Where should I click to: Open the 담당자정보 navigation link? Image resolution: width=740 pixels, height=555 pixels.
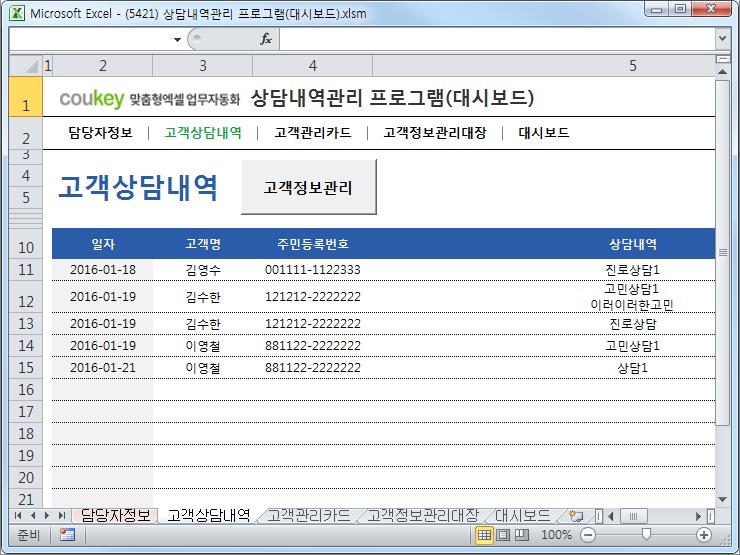pos(101,133)
